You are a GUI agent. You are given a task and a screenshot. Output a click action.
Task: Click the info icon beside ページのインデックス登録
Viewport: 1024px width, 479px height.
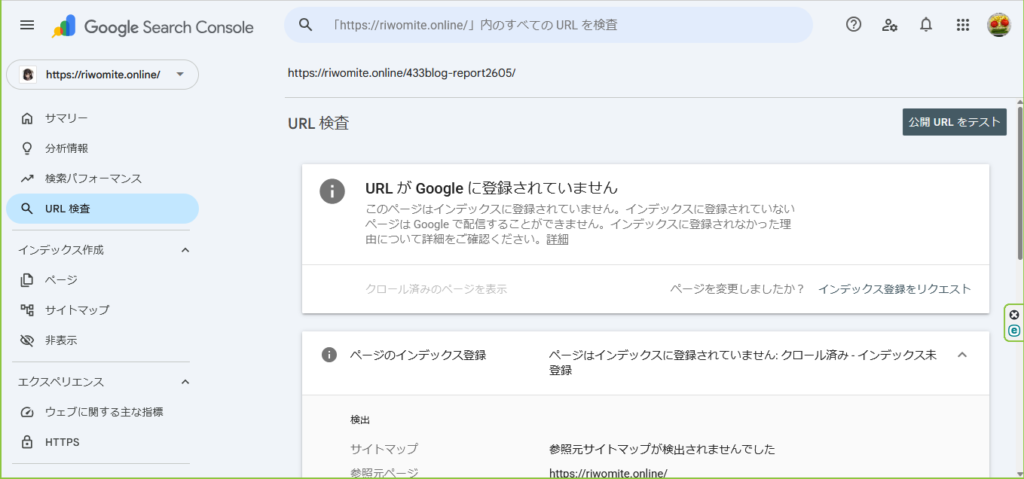[328, 355]
